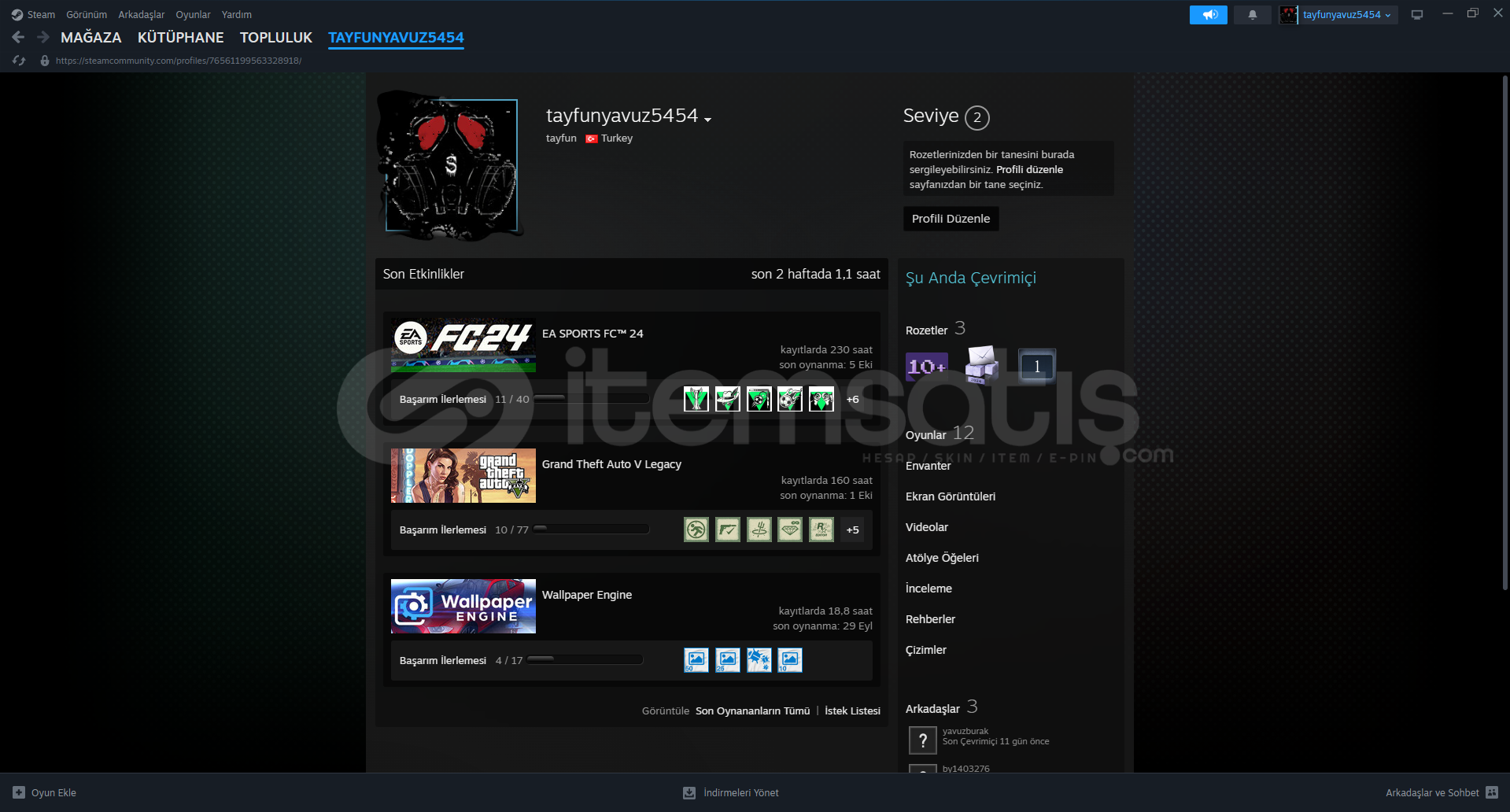Open the İstek Listesi link

pyautogui.click(x=853, y=710)
